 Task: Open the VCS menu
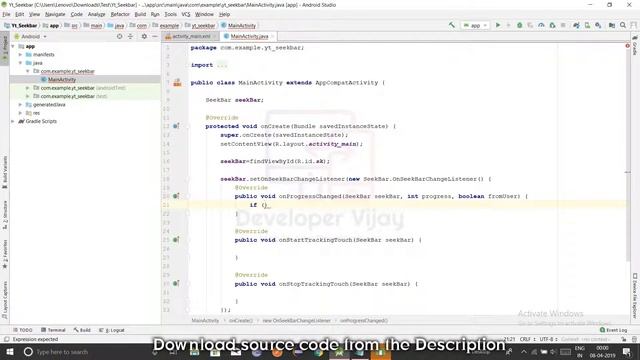click(x=186, y=14)
